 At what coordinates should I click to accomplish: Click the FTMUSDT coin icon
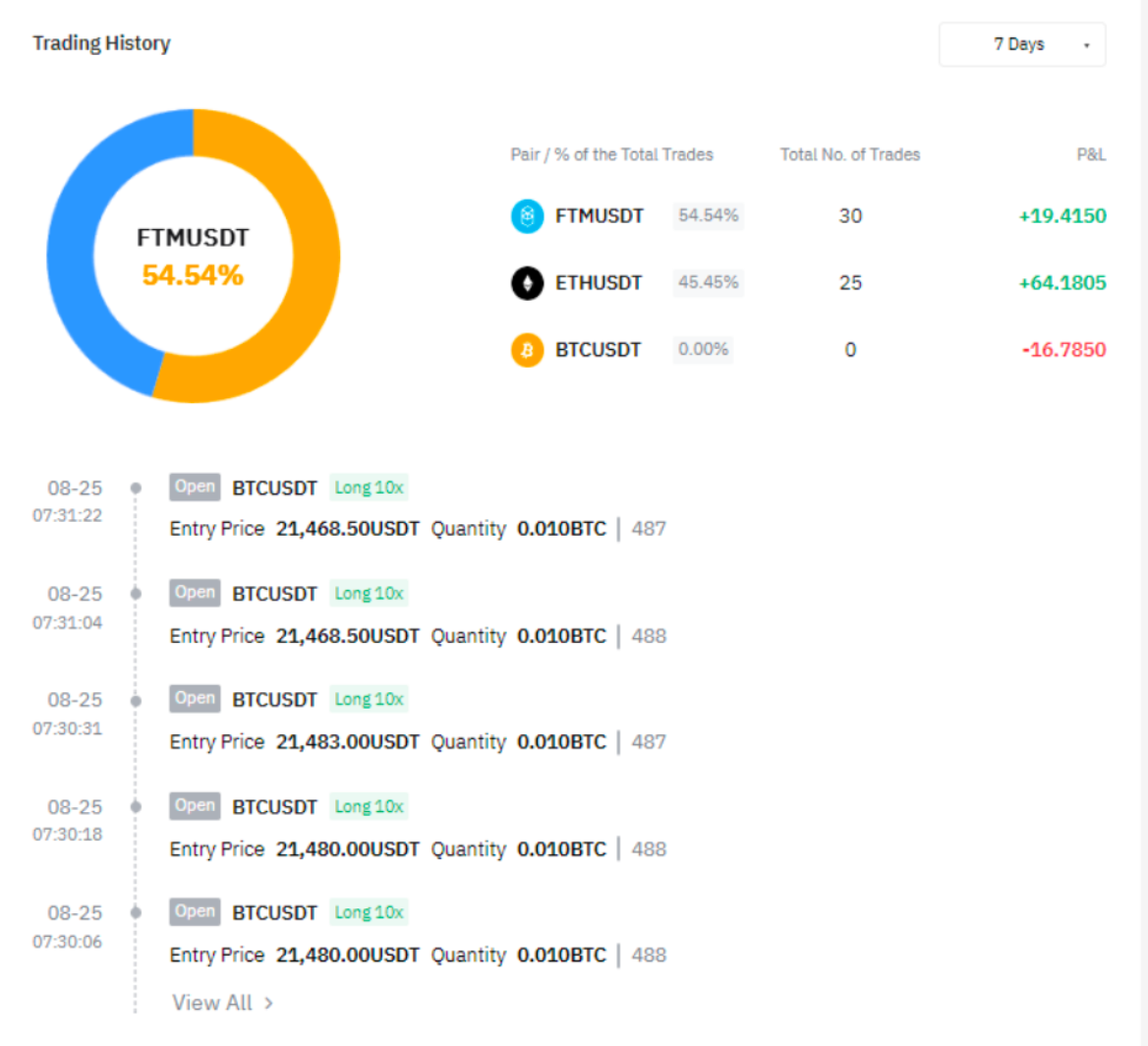coord(527,216)
